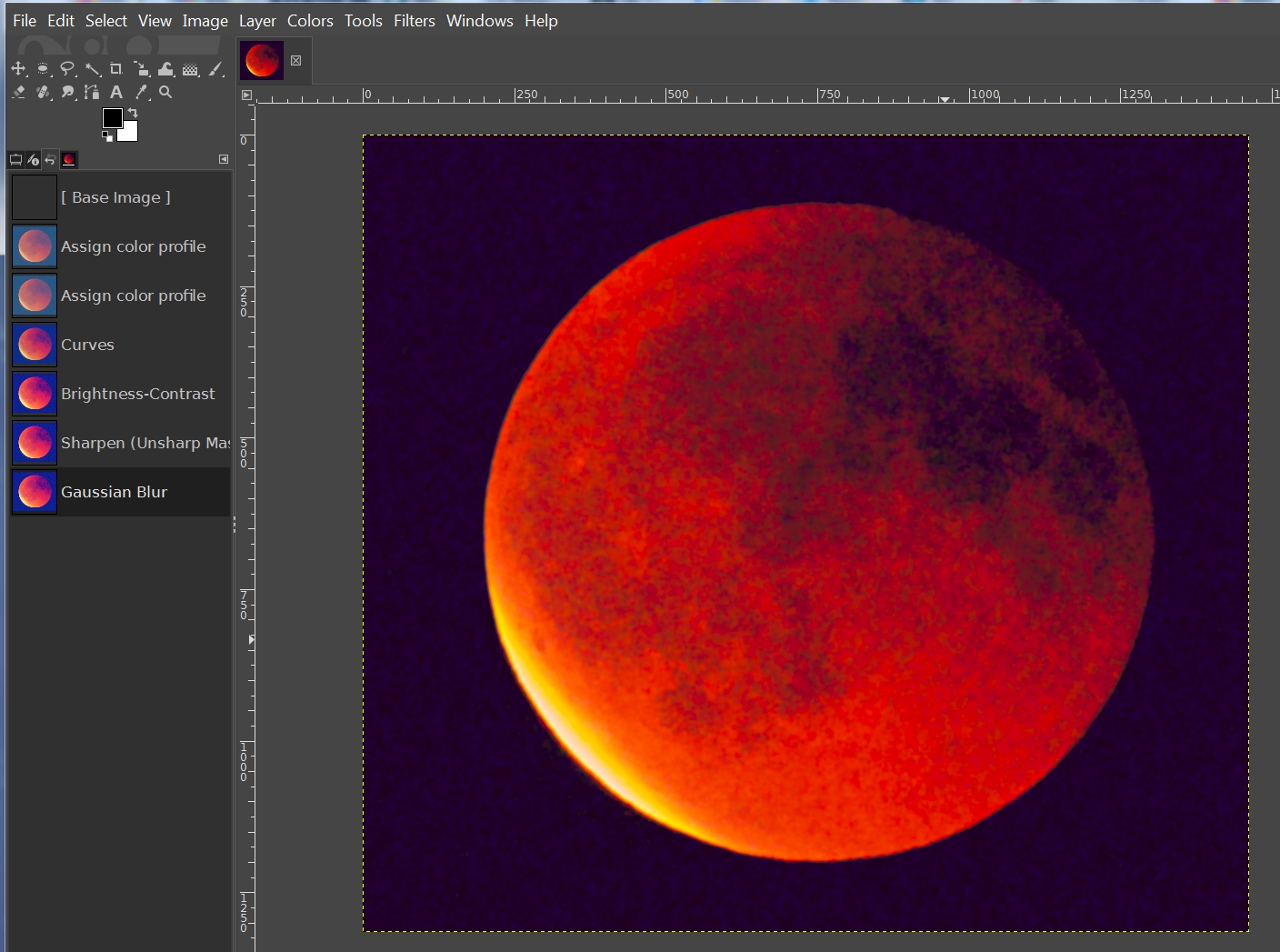Screen dimensions: 1280x952
Task: Switch to the Tool Options tab
Action: coord(15,160)
